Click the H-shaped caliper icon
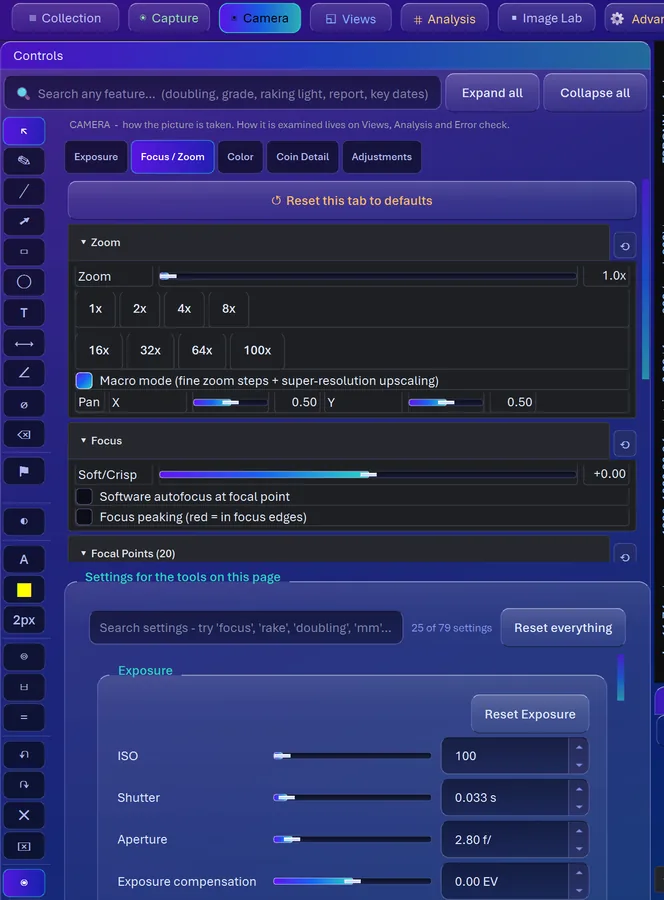 click(x=24, y=686)
